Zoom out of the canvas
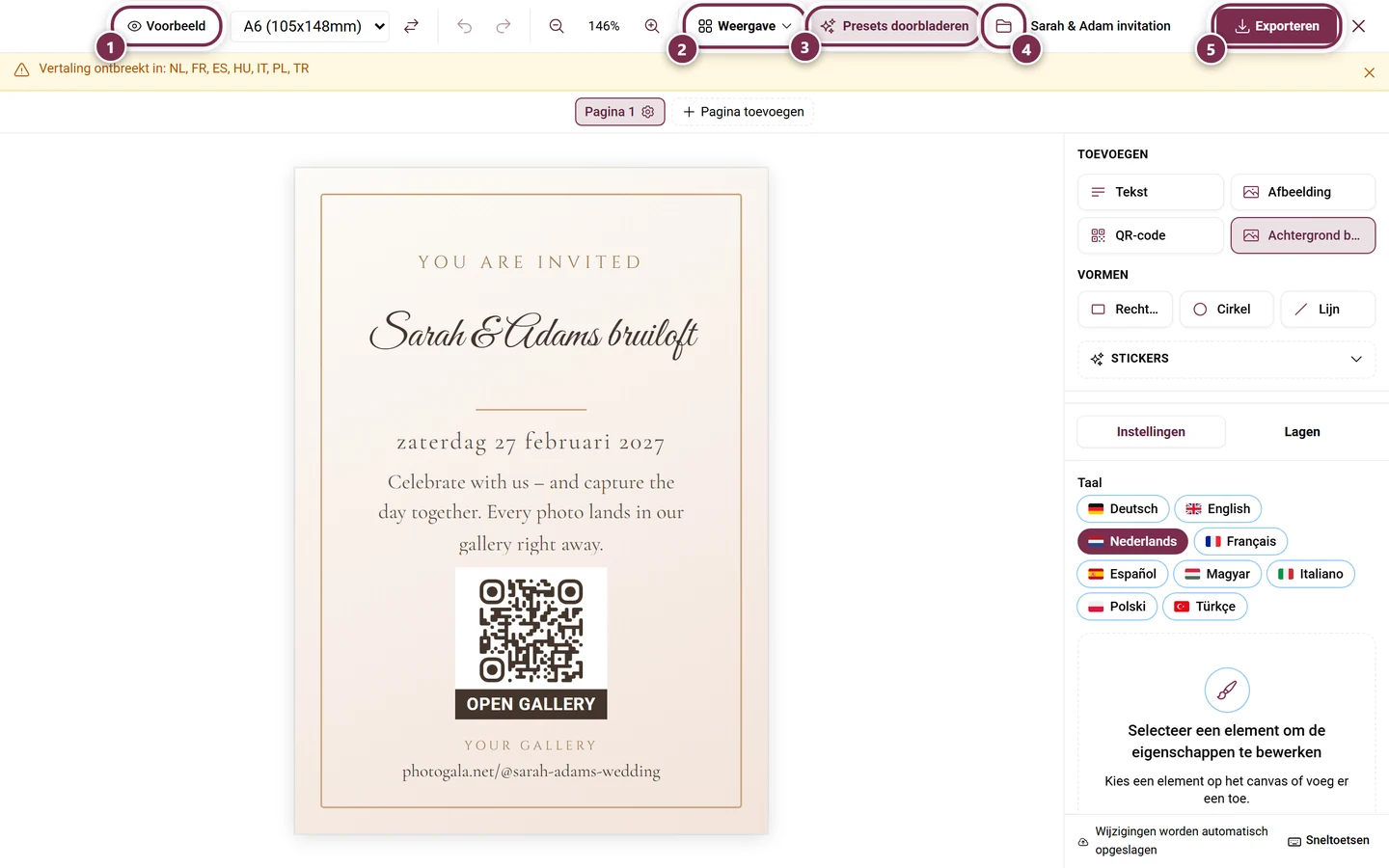 557,26
